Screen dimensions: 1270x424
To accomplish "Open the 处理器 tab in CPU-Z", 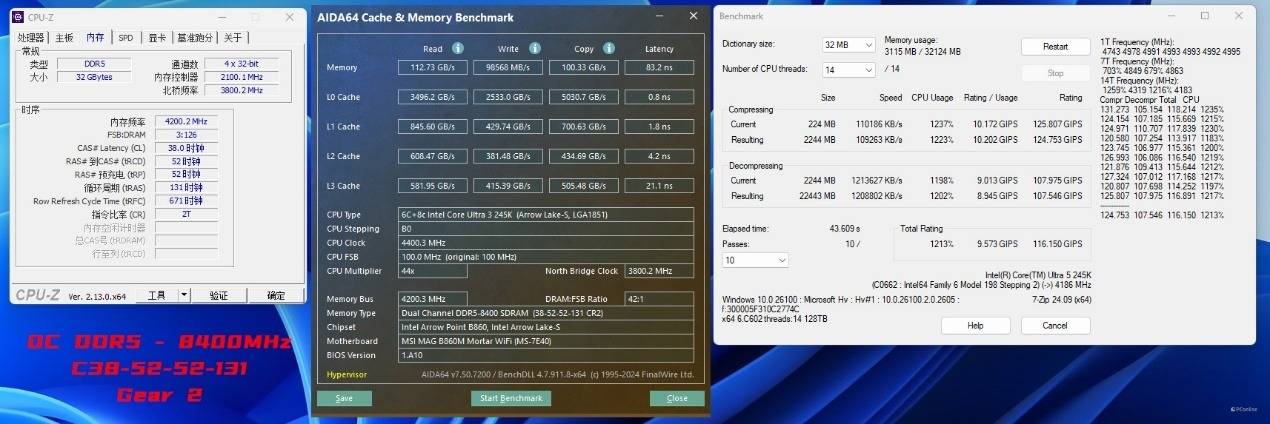I will coord(32,37).
